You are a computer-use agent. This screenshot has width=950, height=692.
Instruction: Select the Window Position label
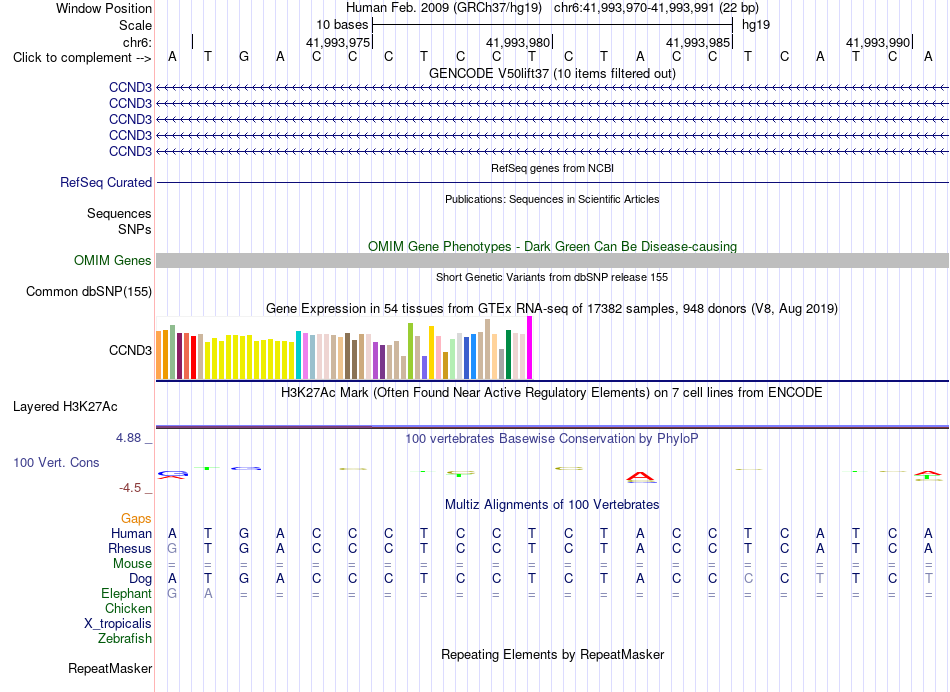click(x=104, y=8)
